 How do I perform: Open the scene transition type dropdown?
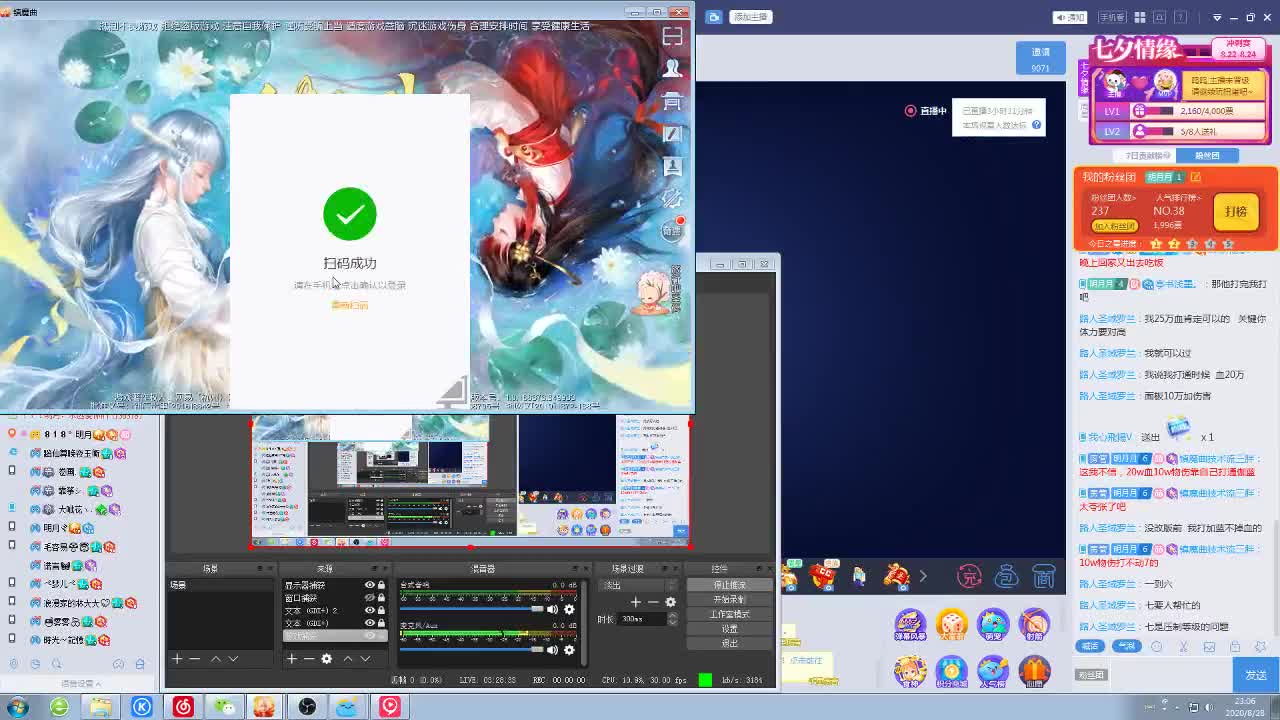click(638, 585)
